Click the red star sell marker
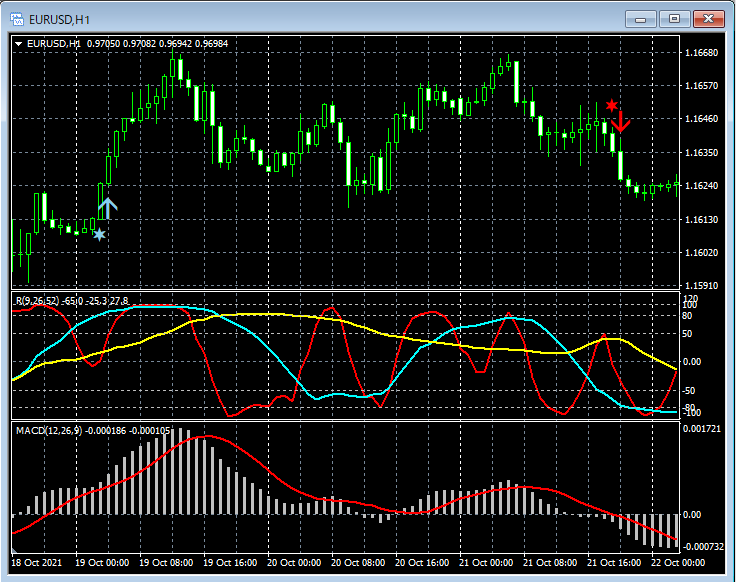The image size is (737, 582). [611, 105]
